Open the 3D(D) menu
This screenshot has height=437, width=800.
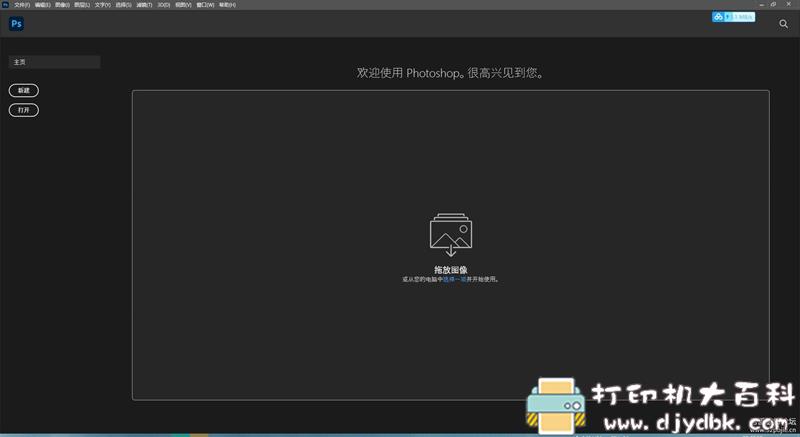click(x=163, y=5)
